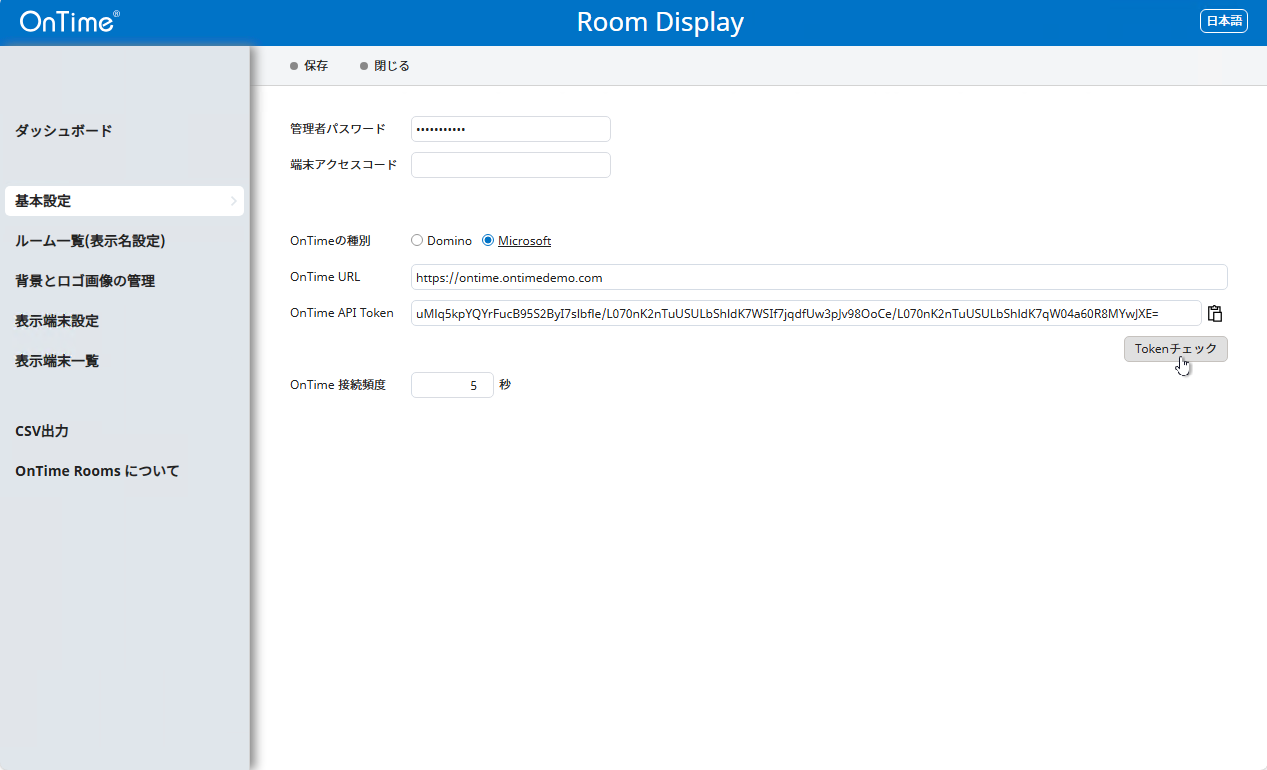Open the 表示端末一覧 page
1267x770 pixels.
[x=57, y=361]
